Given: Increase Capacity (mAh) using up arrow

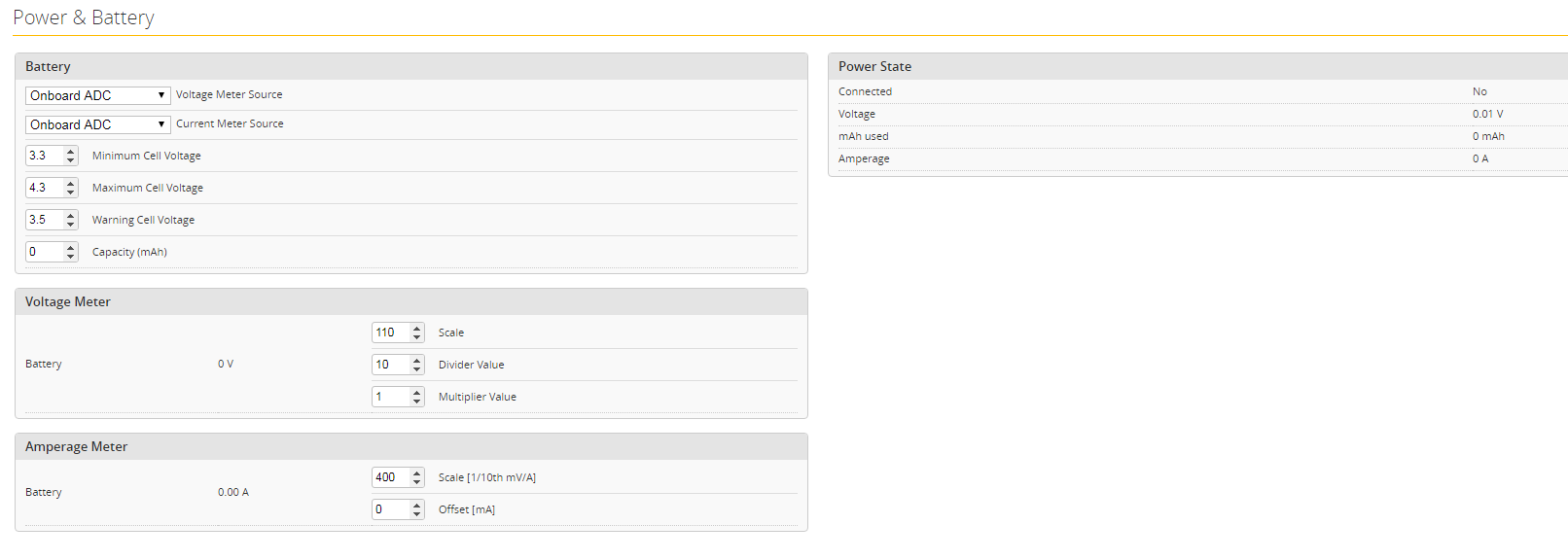Looking at the screenshot, I should 70,248.
